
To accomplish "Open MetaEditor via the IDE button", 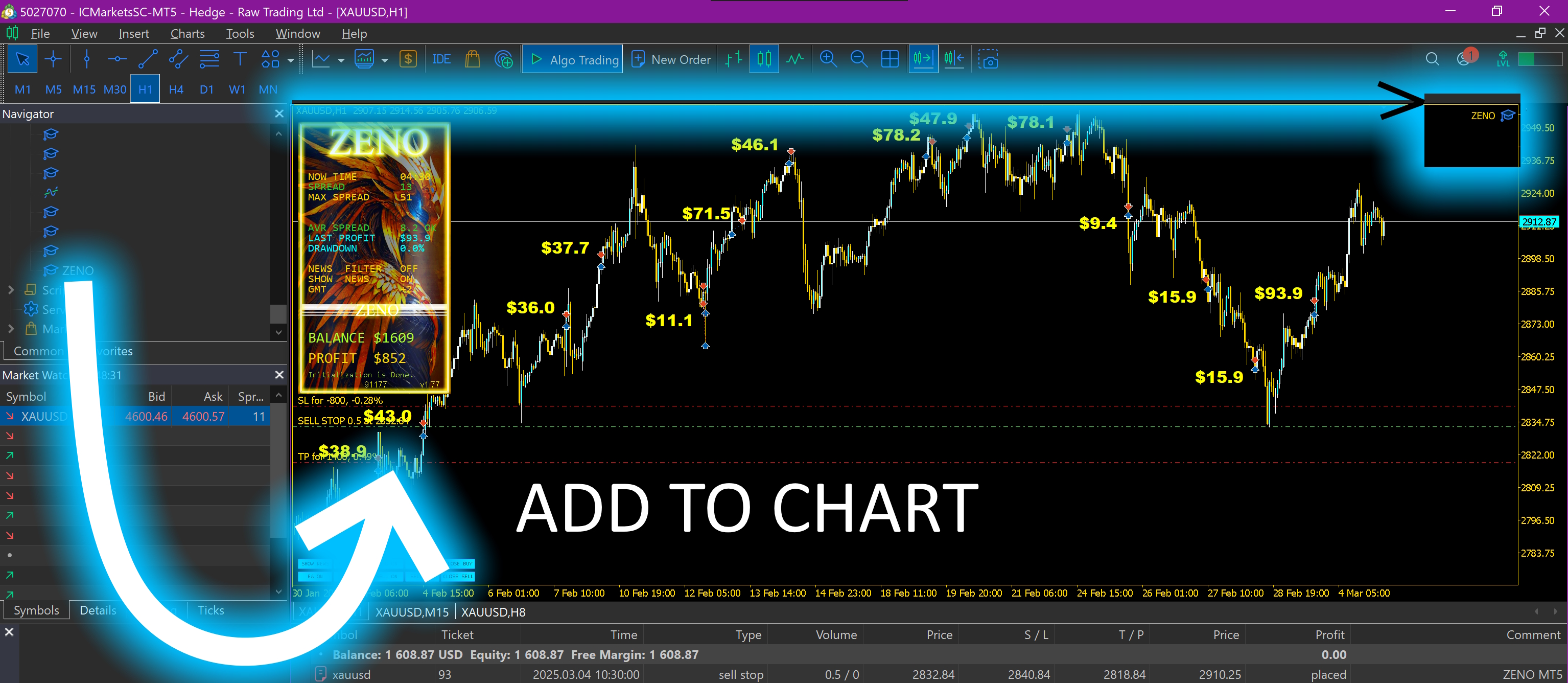I will coord(441,59).
